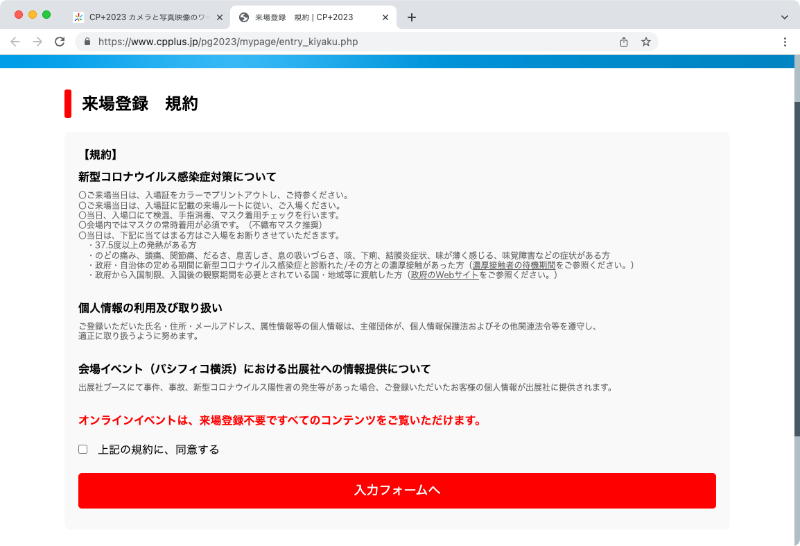800x546 pixels.
Task: Open the 政府のWebサイト link
Action: [445, 275]
